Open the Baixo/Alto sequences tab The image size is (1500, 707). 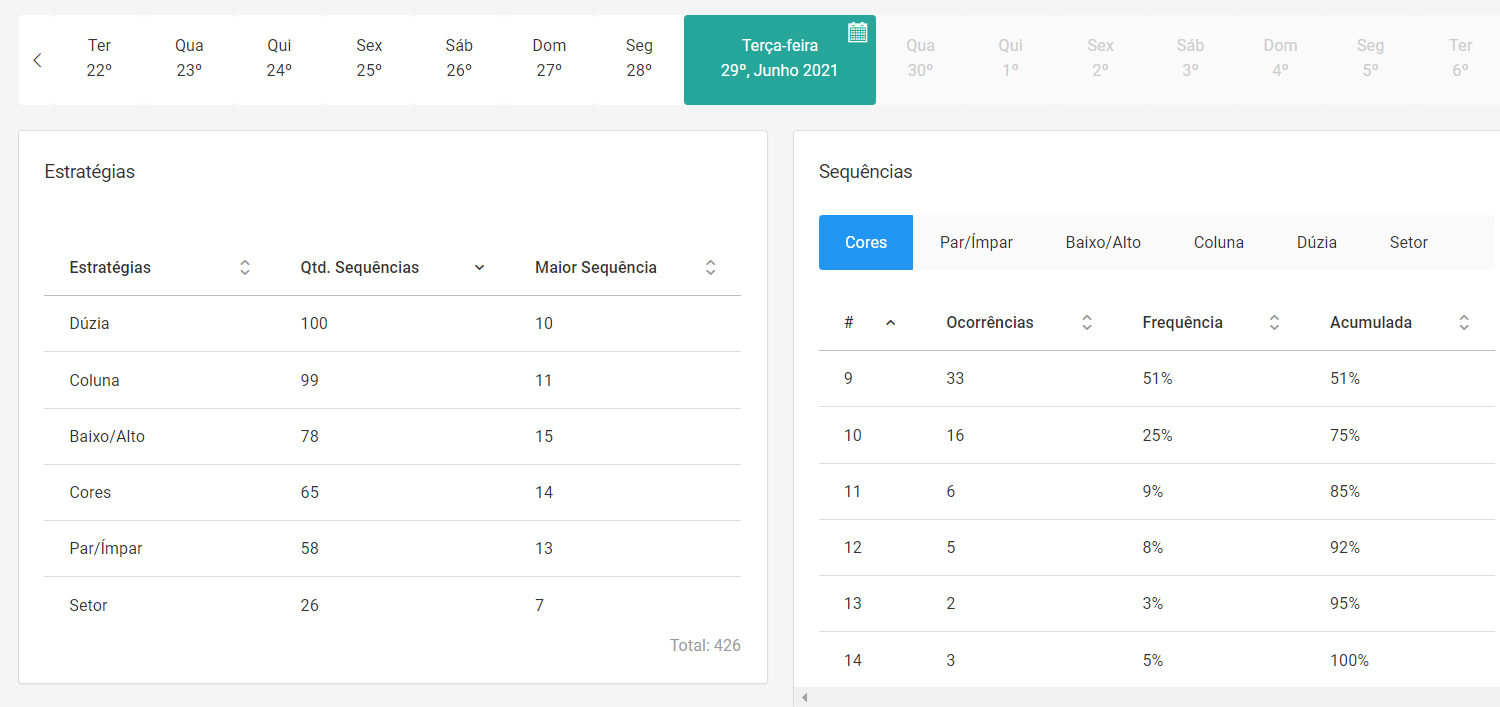(x=1103, y=243)
